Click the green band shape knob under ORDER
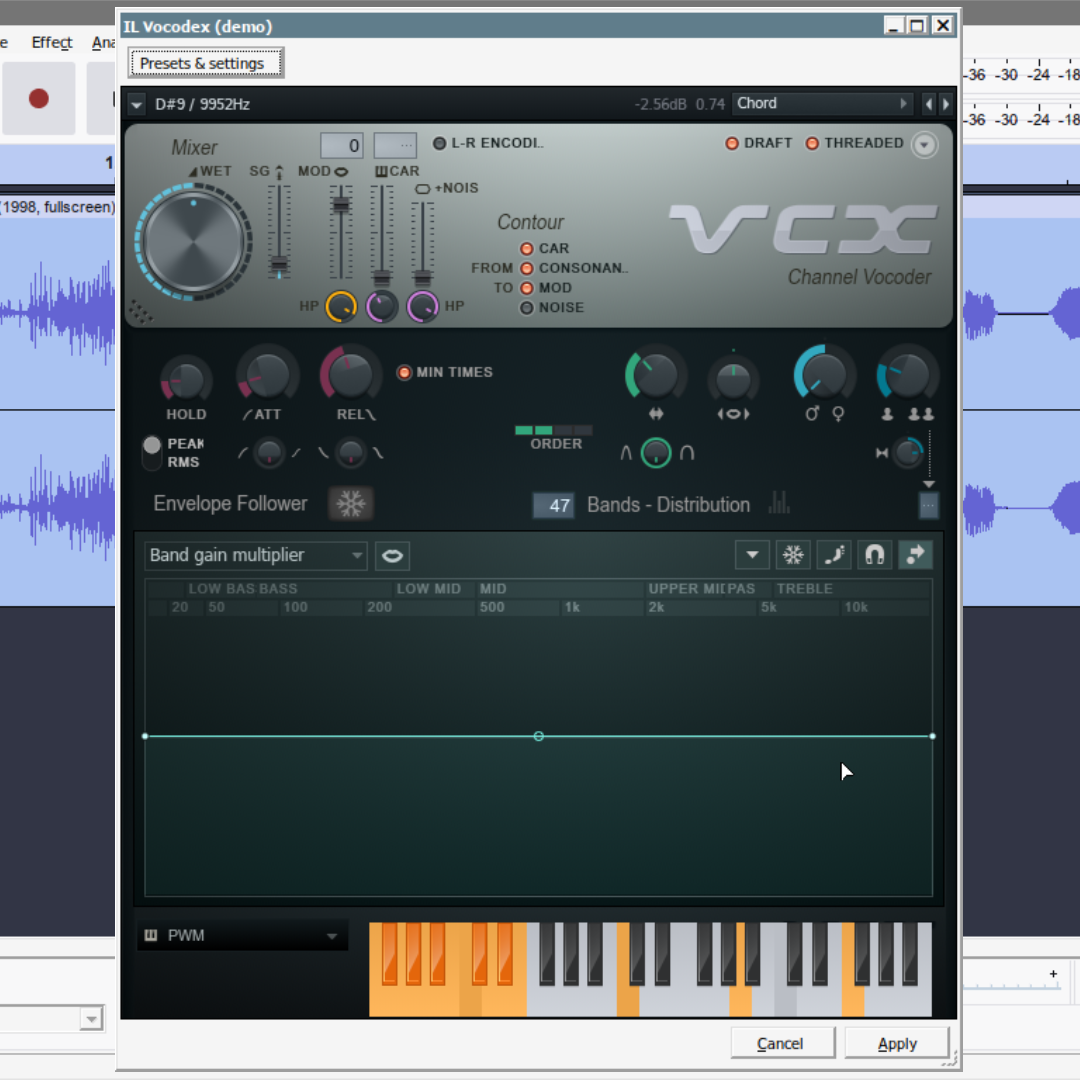 pos(656,453)
